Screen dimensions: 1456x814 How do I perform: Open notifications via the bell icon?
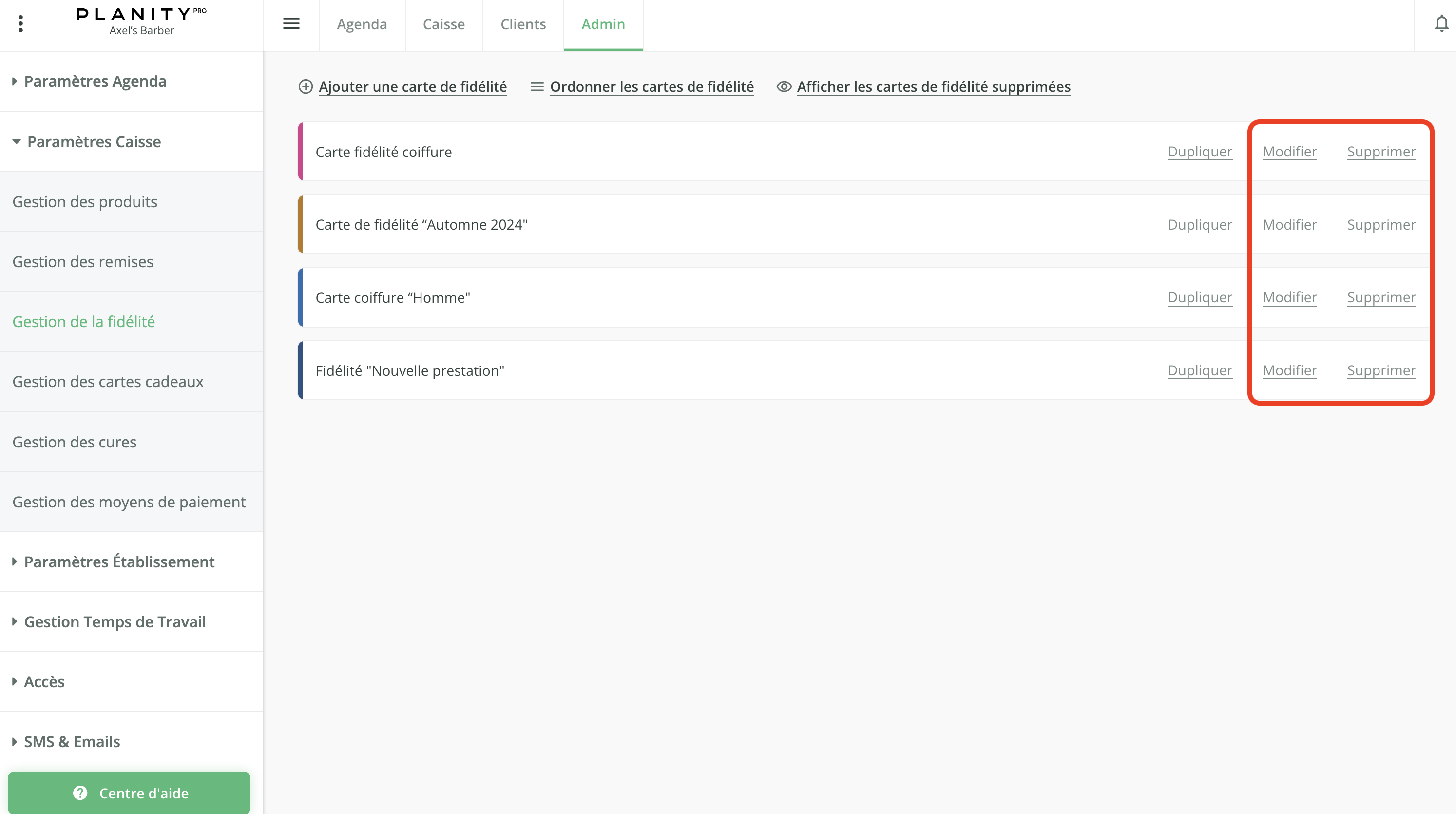[x=1442, y=24]
